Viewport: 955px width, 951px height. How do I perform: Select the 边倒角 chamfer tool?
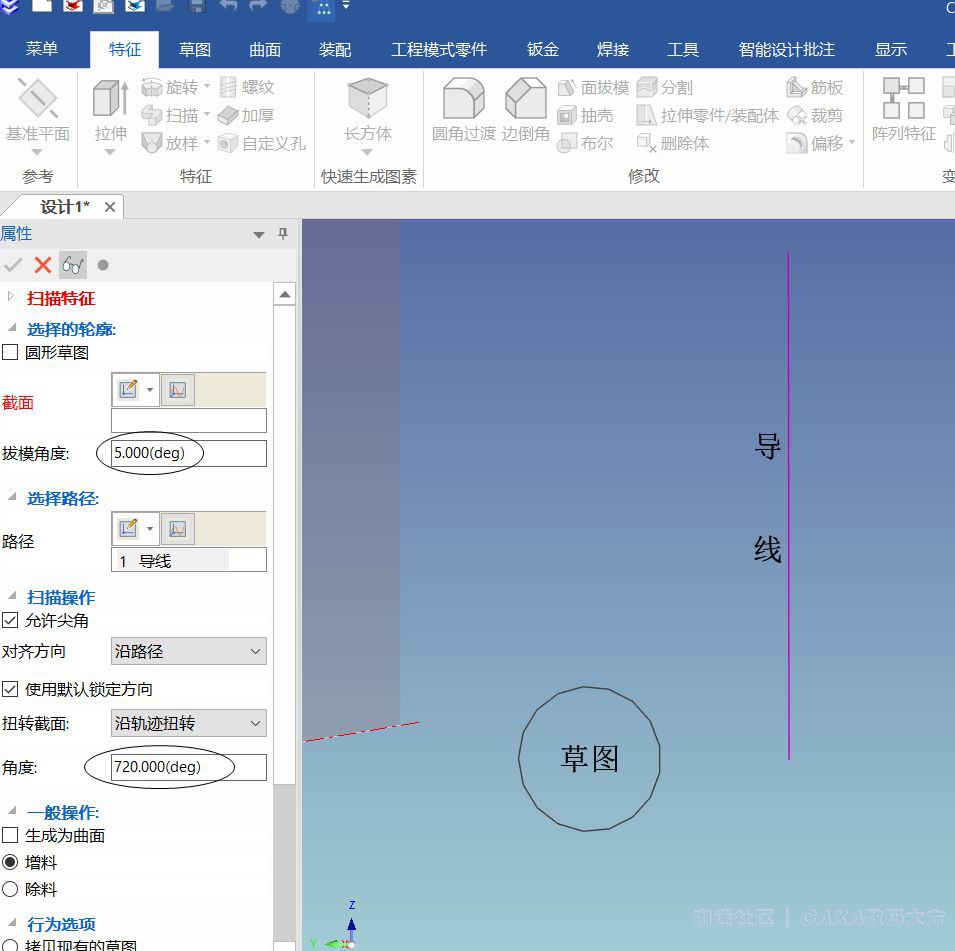[x=526, y=110]
